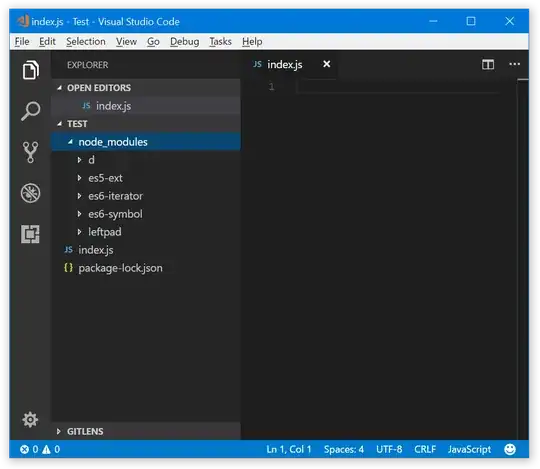Click the errors count icon in status bar
The width and height of the screenshot is (540, 469).
pos(24,449)
